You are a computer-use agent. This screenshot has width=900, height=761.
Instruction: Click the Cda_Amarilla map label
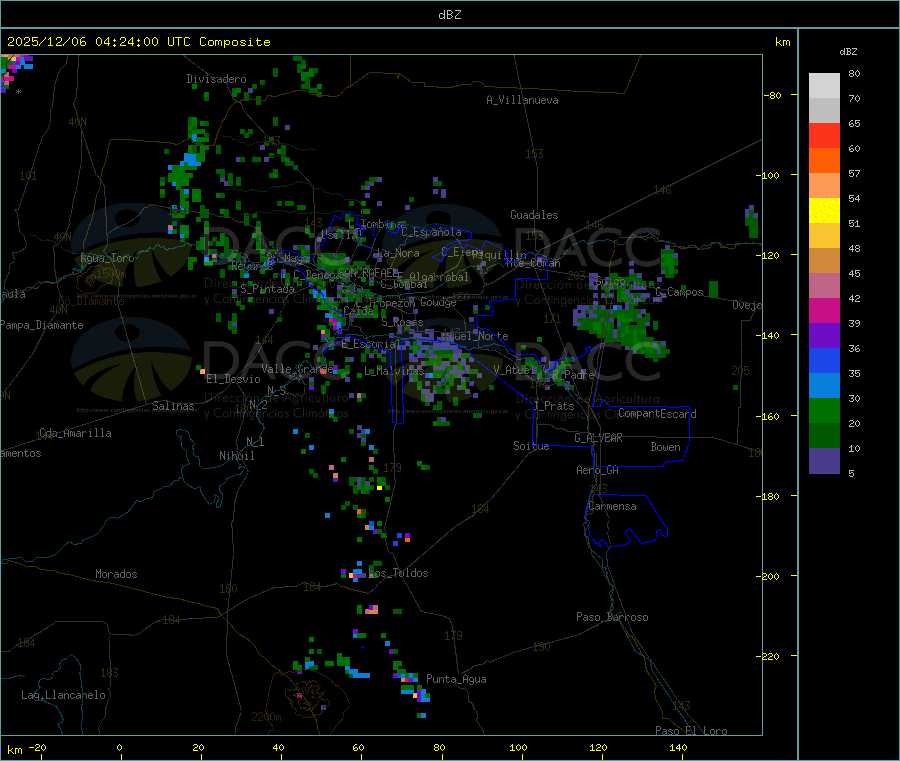[75, 433]
